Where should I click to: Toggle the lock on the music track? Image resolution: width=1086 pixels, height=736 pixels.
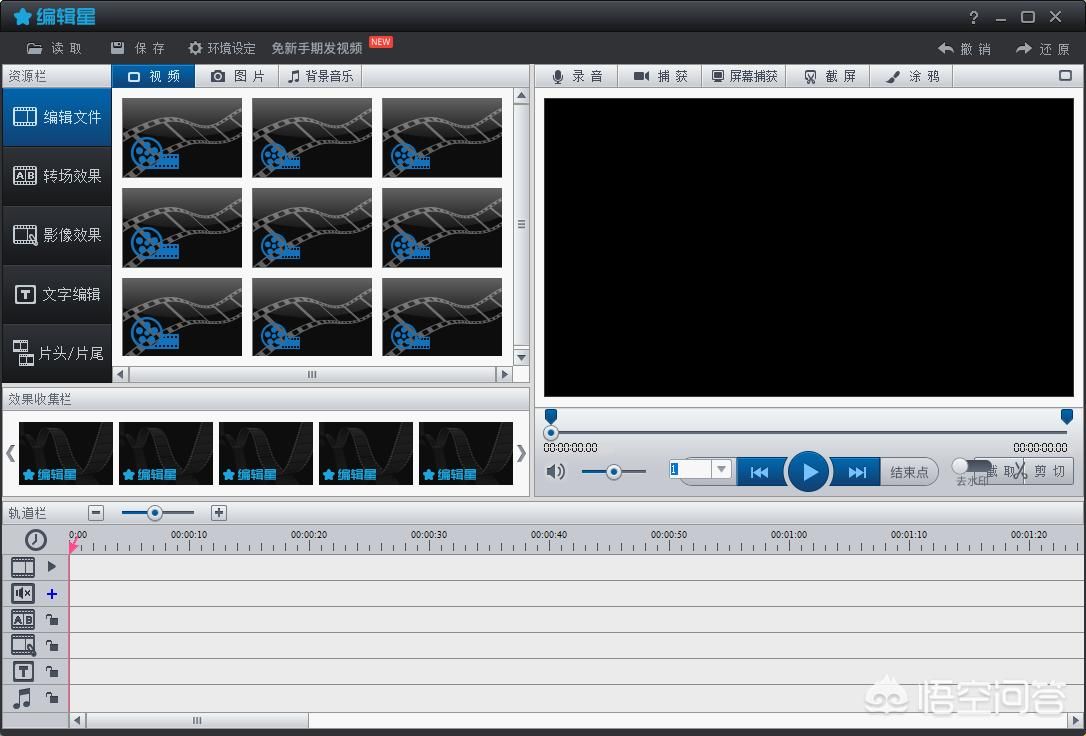pos(52,698)
